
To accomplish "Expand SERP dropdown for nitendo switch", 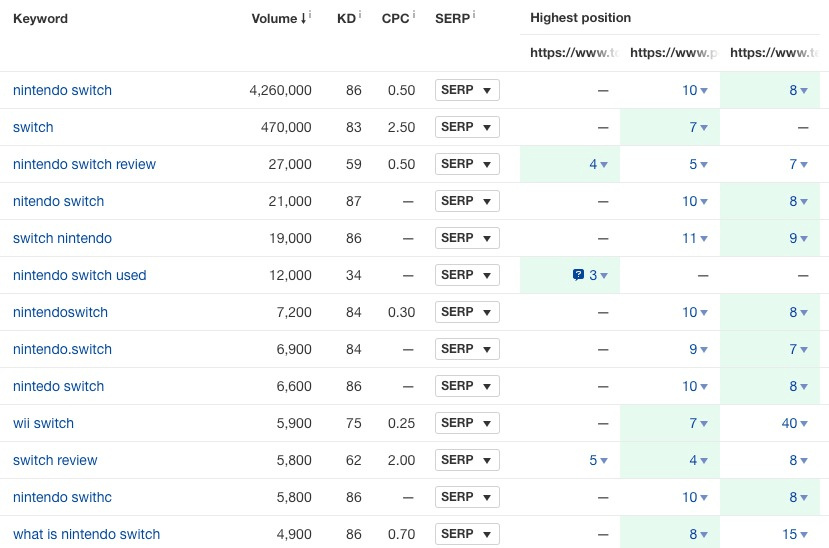I will coord(467,201).
